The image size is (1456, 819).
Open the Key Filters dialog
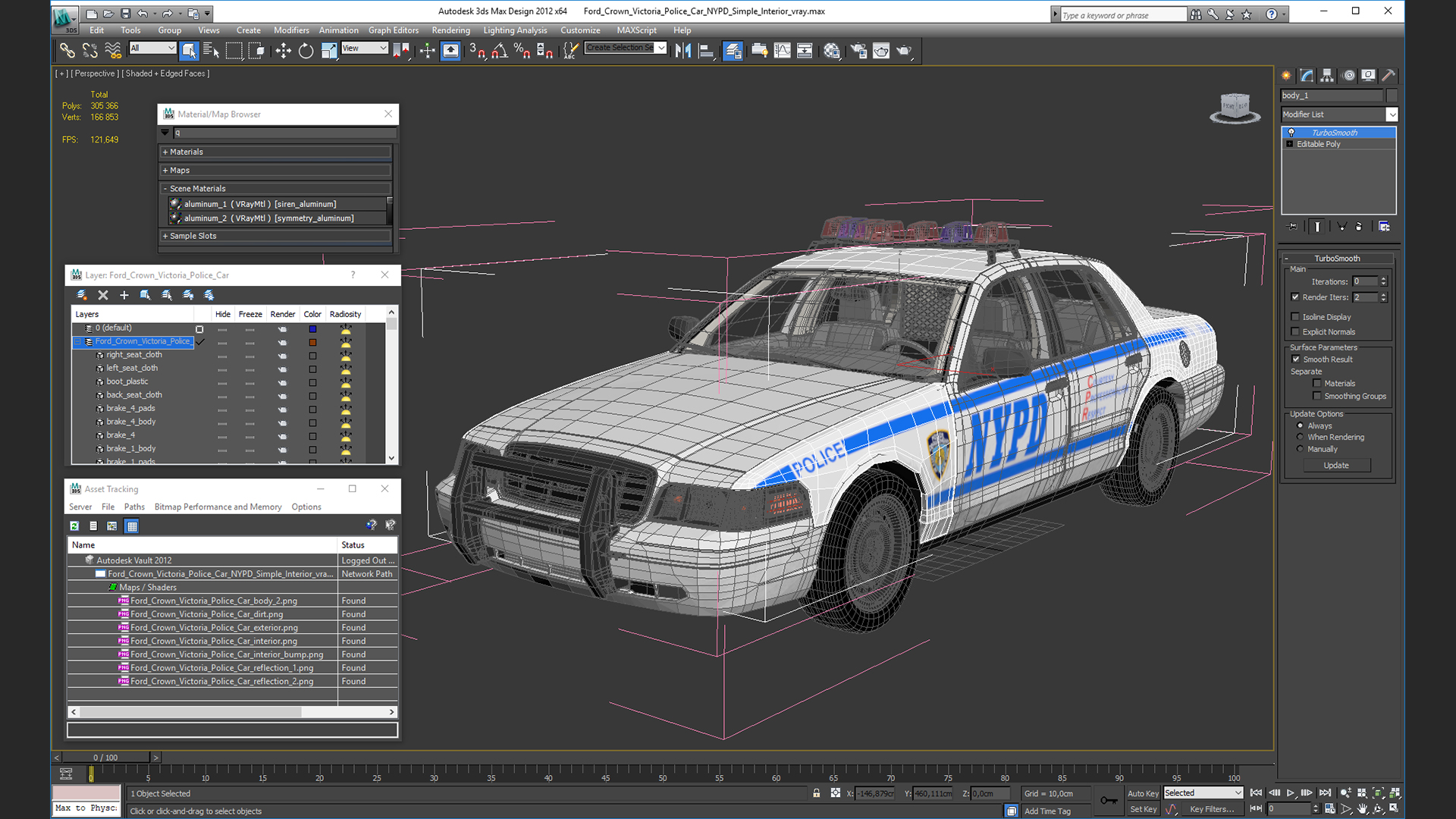point(1212,809)
